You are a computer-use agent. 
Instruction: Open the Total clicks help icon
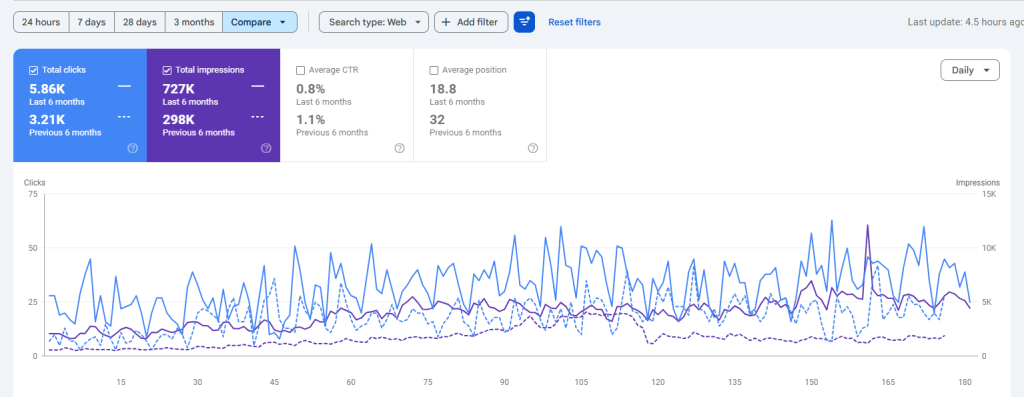(133, 148)
